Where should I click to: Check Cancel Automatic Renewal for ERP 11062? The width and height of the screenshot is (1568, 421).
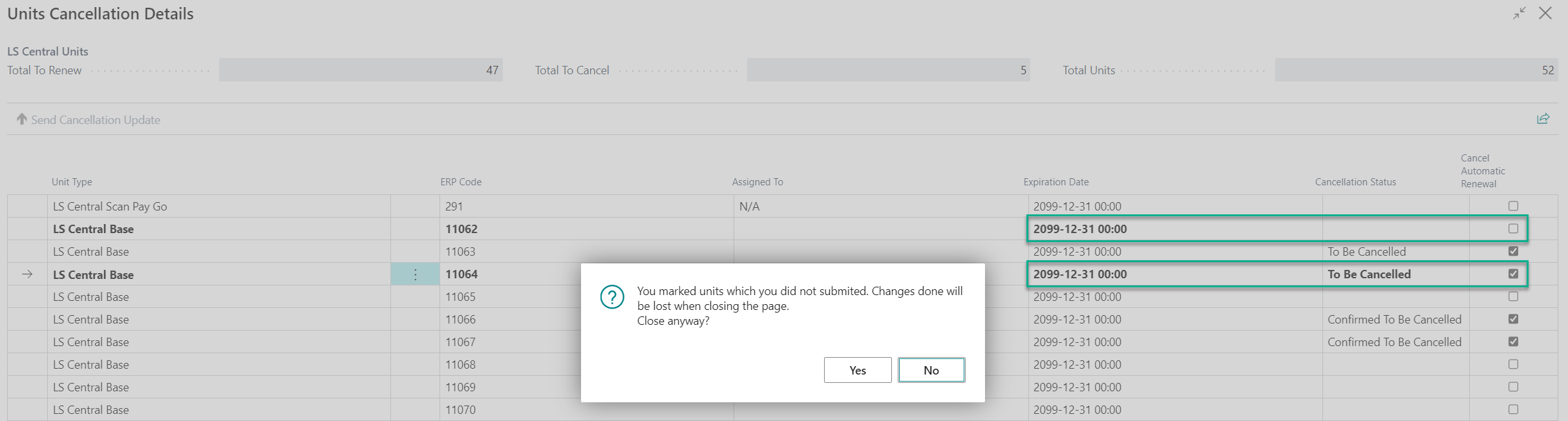(x=1513, y=229)
